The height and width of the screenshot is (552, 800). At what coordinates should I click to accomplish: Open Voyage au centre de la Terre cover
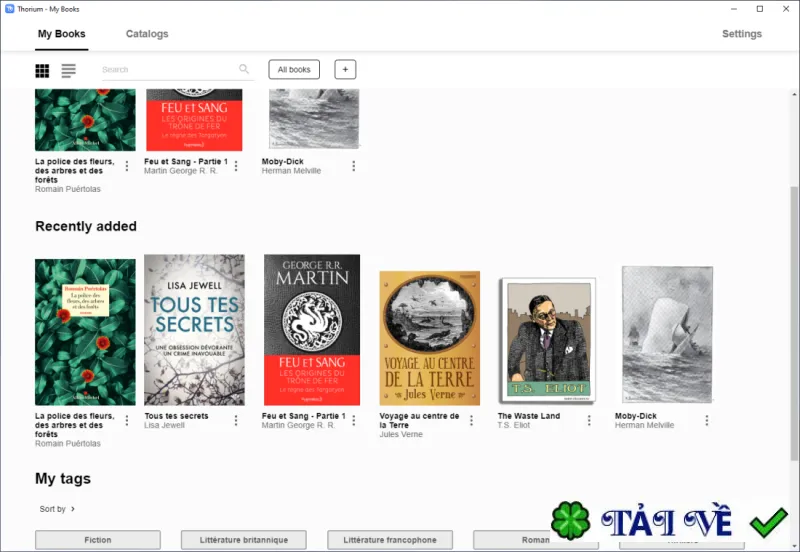tap(430, 338)
